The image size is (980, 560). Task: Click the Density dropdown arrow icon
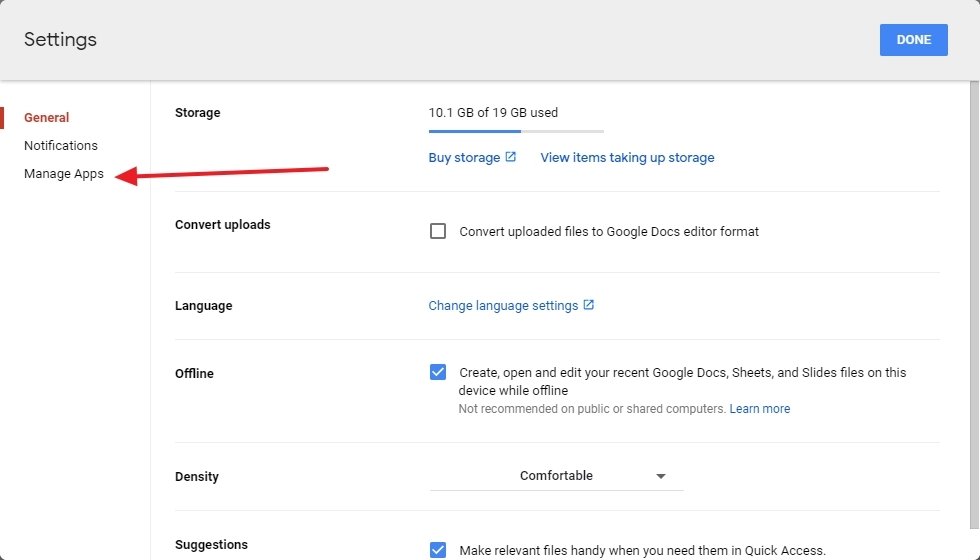661,476
